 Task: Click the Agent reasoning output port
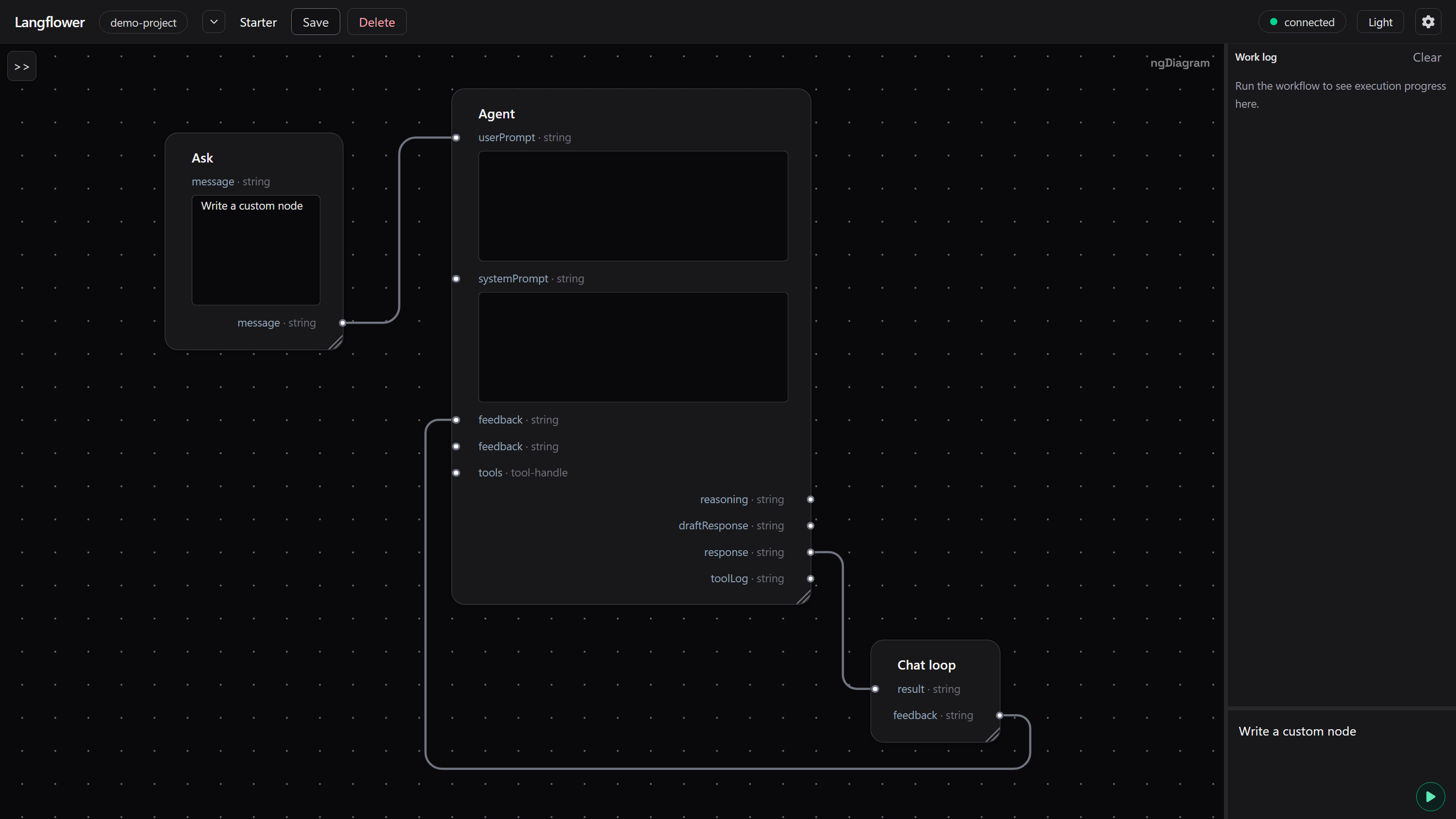tap(811, 499)
